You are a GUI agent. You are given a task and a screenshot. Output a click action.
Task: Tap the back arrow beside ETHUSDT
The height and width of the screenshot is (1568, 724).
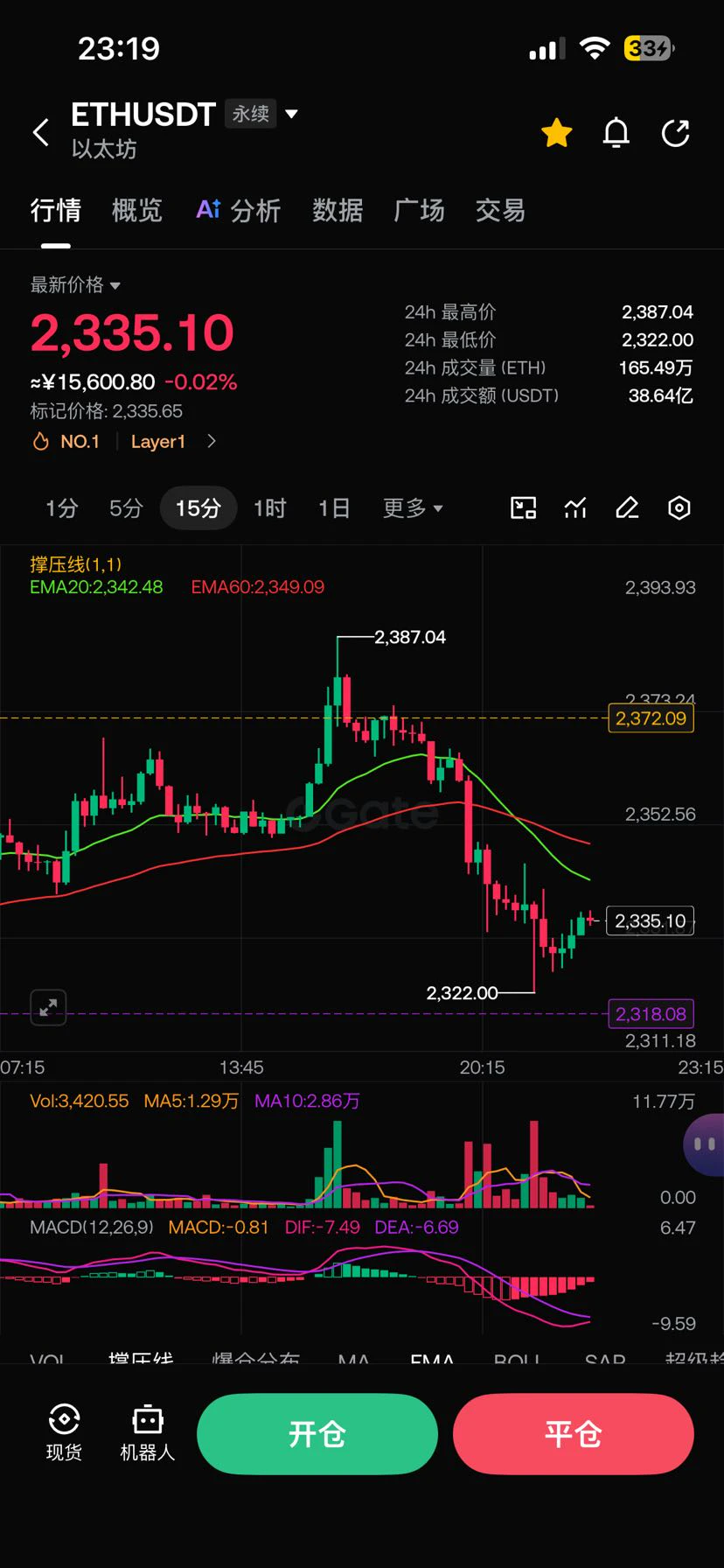(40, 133)
